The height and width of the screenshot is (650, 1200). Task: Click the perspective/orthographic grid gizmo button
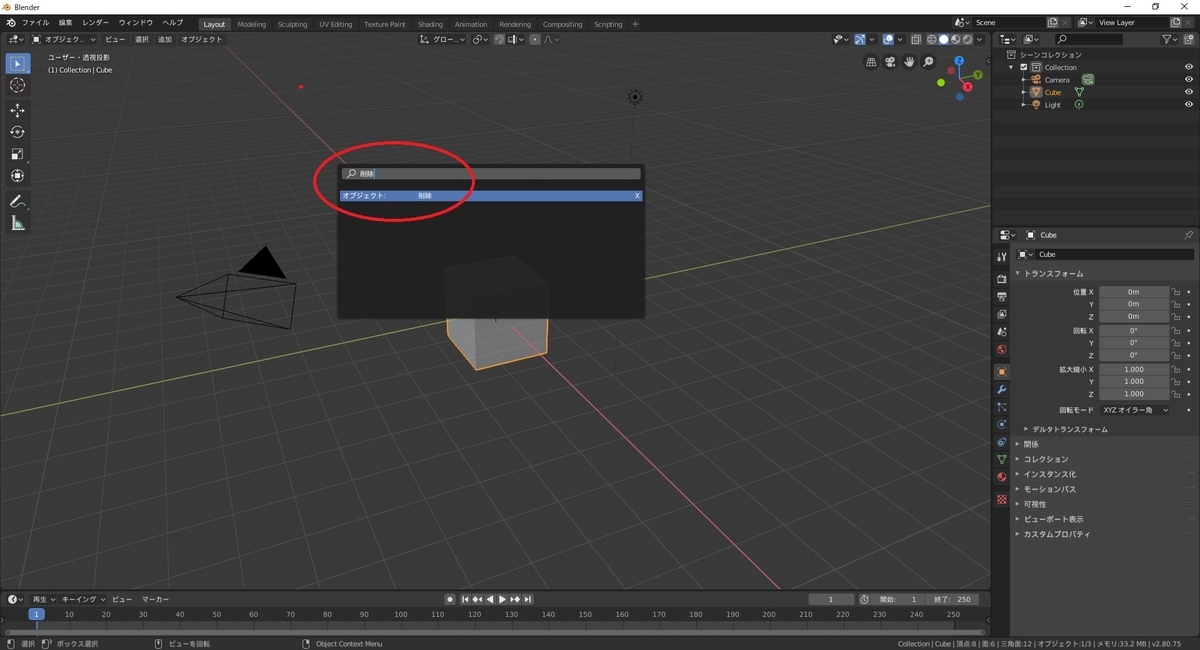[x=871, y=62]
